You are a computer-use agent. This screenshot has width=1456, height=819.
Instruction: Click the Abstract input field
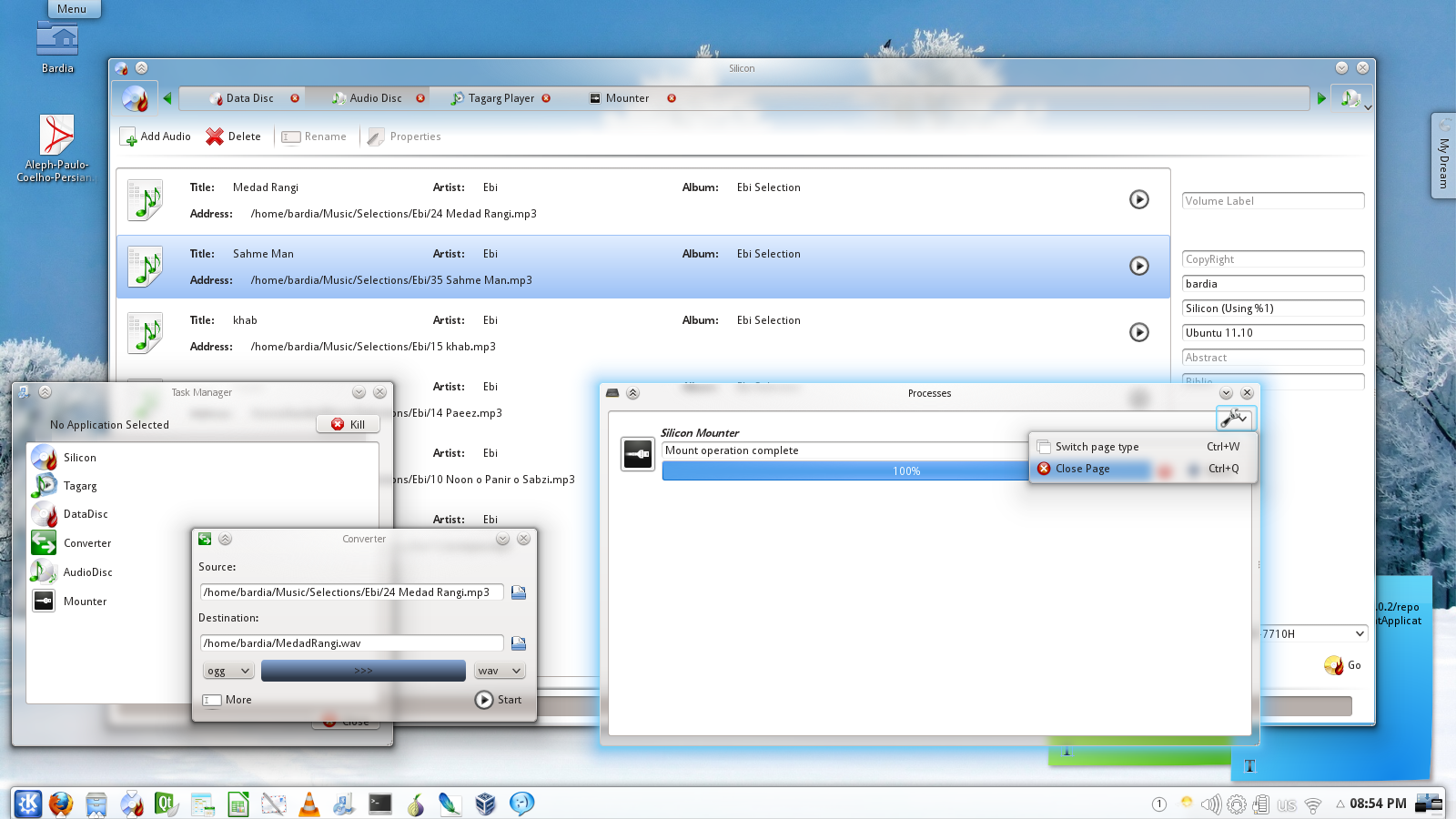pos(1273,358)
